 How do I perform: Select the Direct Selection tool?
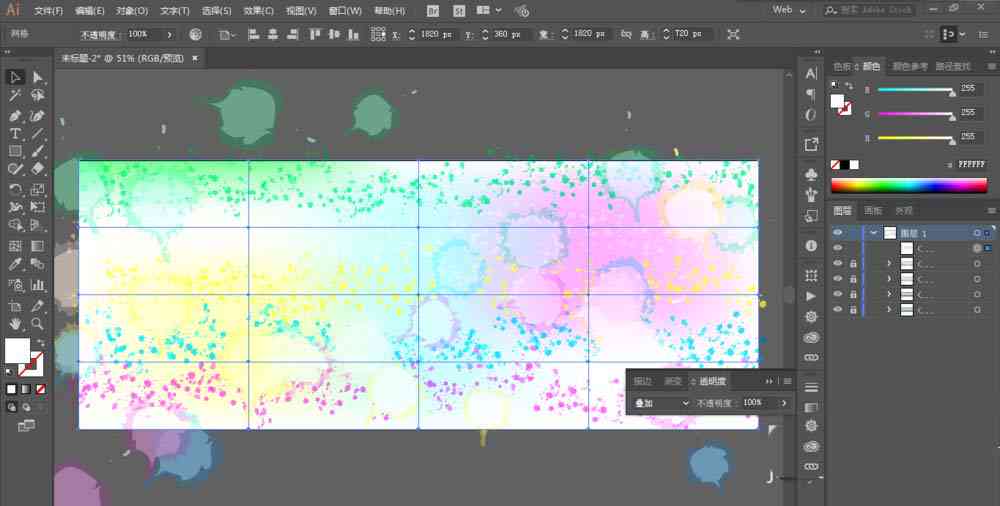(38, 77)
